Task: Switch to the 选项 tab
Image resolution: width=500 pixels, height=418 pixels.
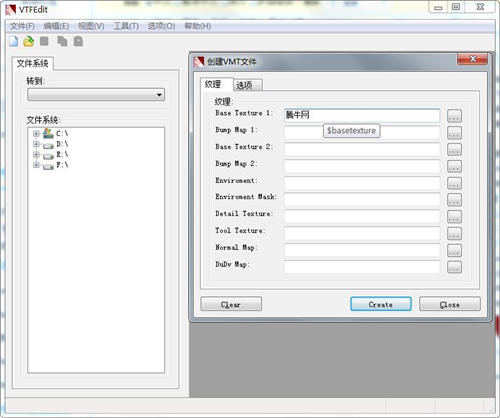Action: click(247, 85)
